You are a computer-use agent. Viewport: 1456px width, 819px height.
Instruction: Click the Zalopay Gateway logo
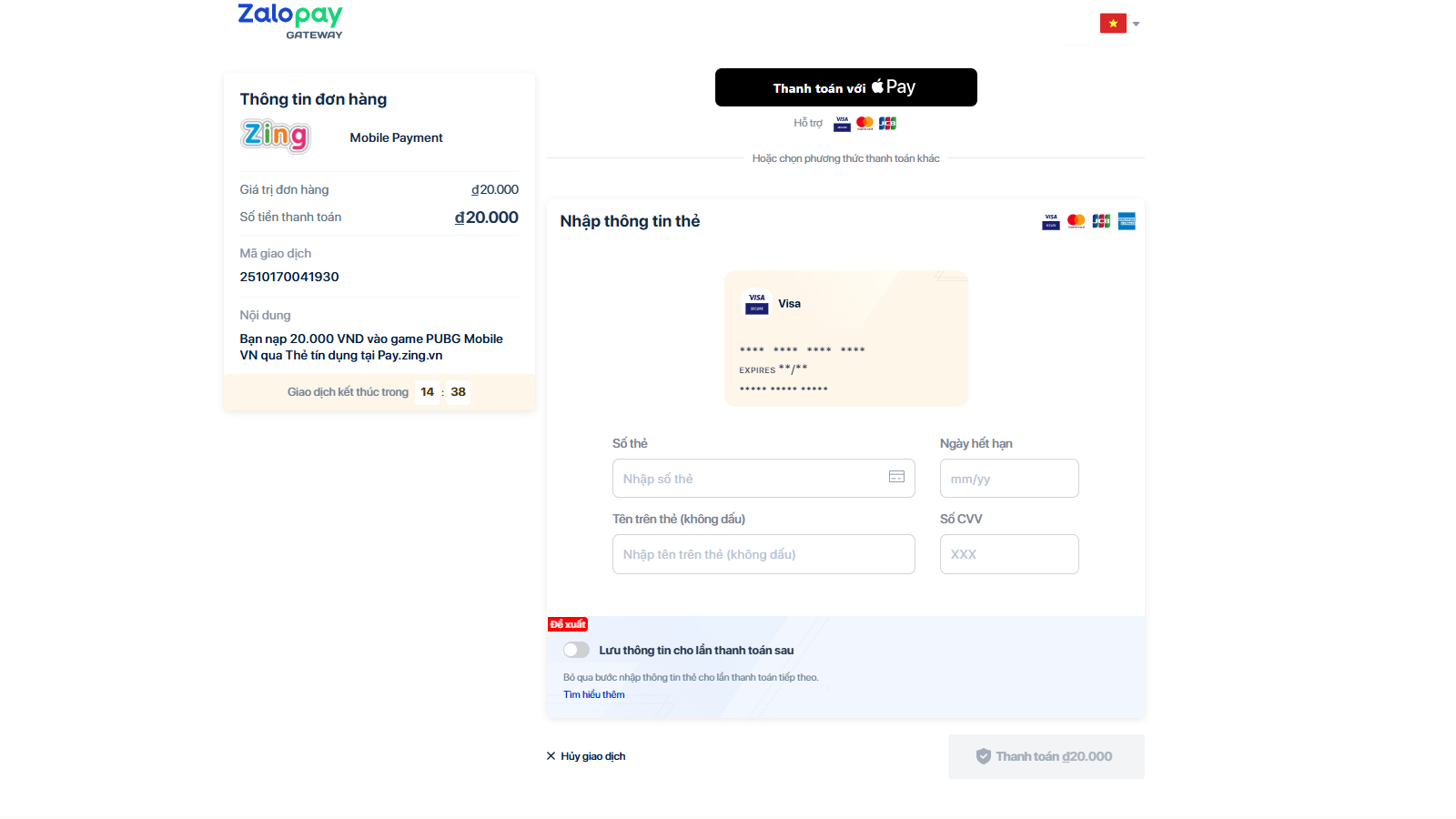pyautogui.click(x=289, y=21)
